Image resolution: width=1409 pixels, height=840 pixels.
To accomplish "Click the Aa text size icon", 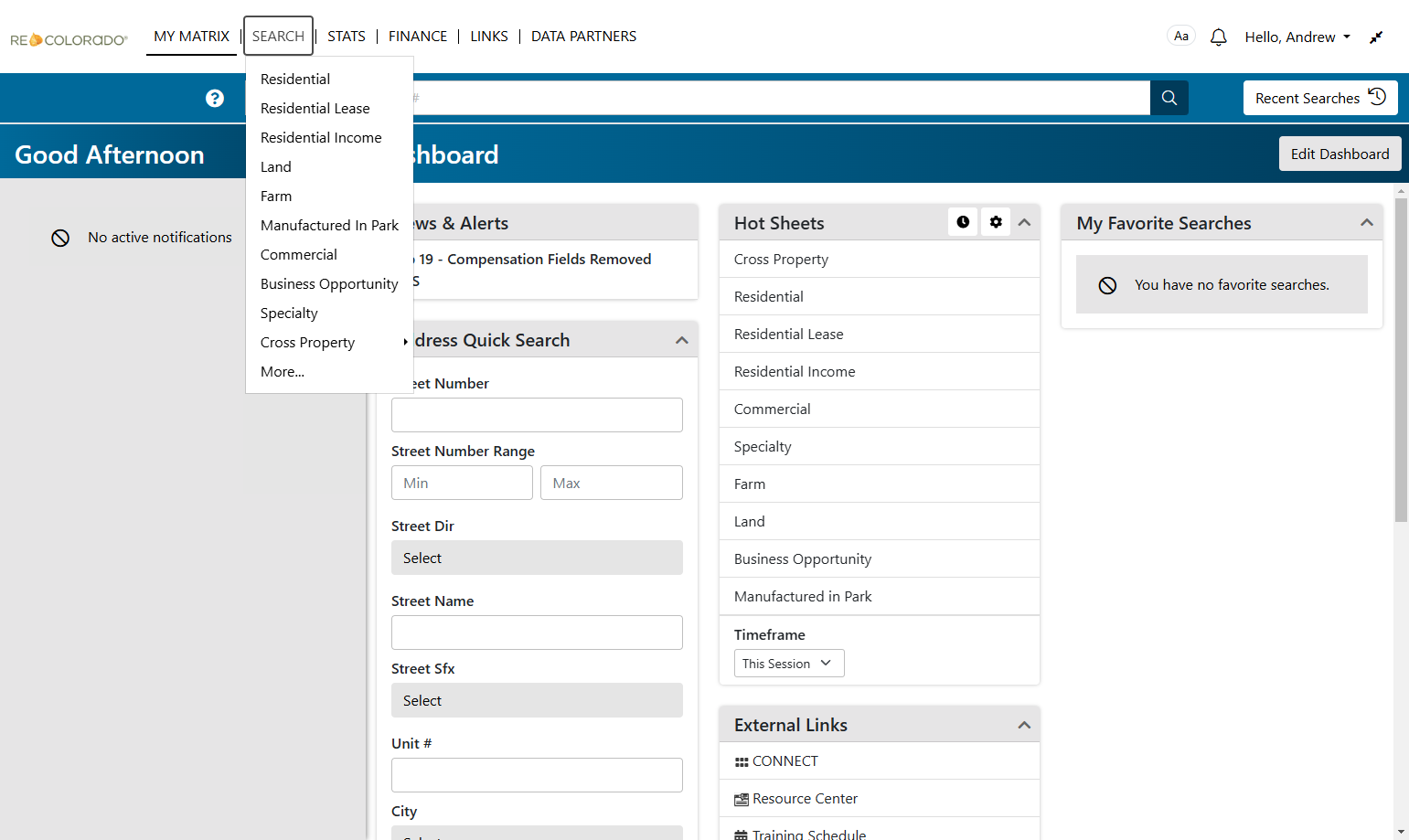I will (1181, 36).
